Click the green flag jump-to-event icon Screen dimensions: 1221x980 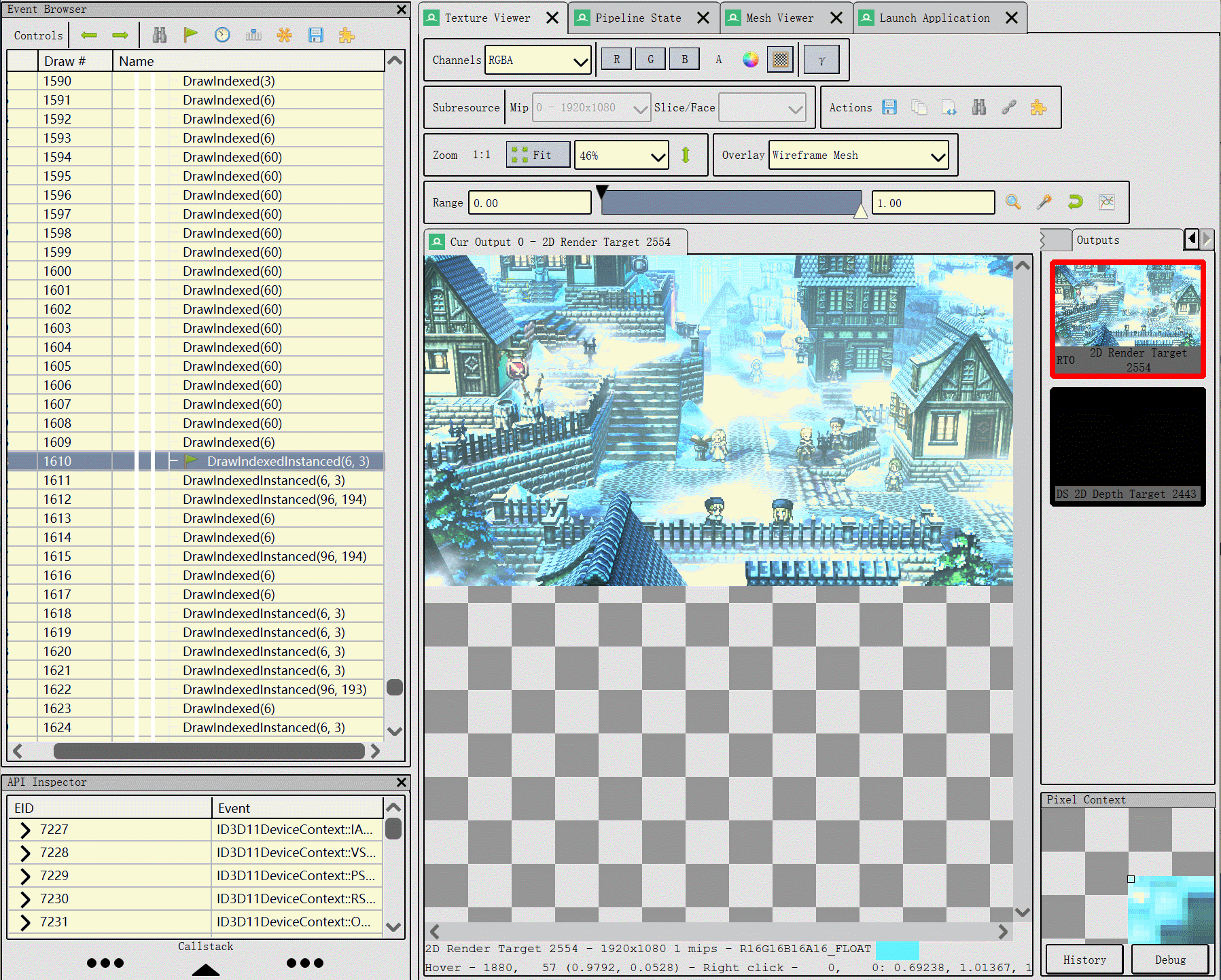(191, 35)
